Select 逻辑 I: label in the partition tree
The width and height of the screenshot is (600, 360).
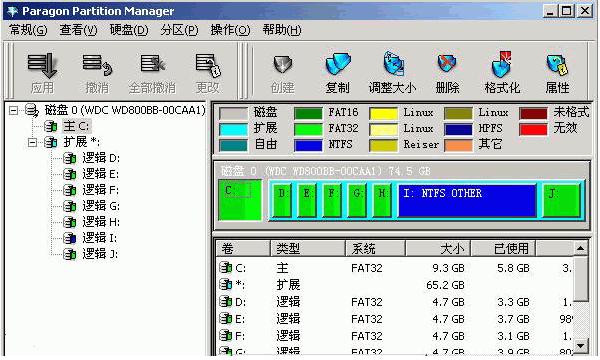click(x=99, y=238)
